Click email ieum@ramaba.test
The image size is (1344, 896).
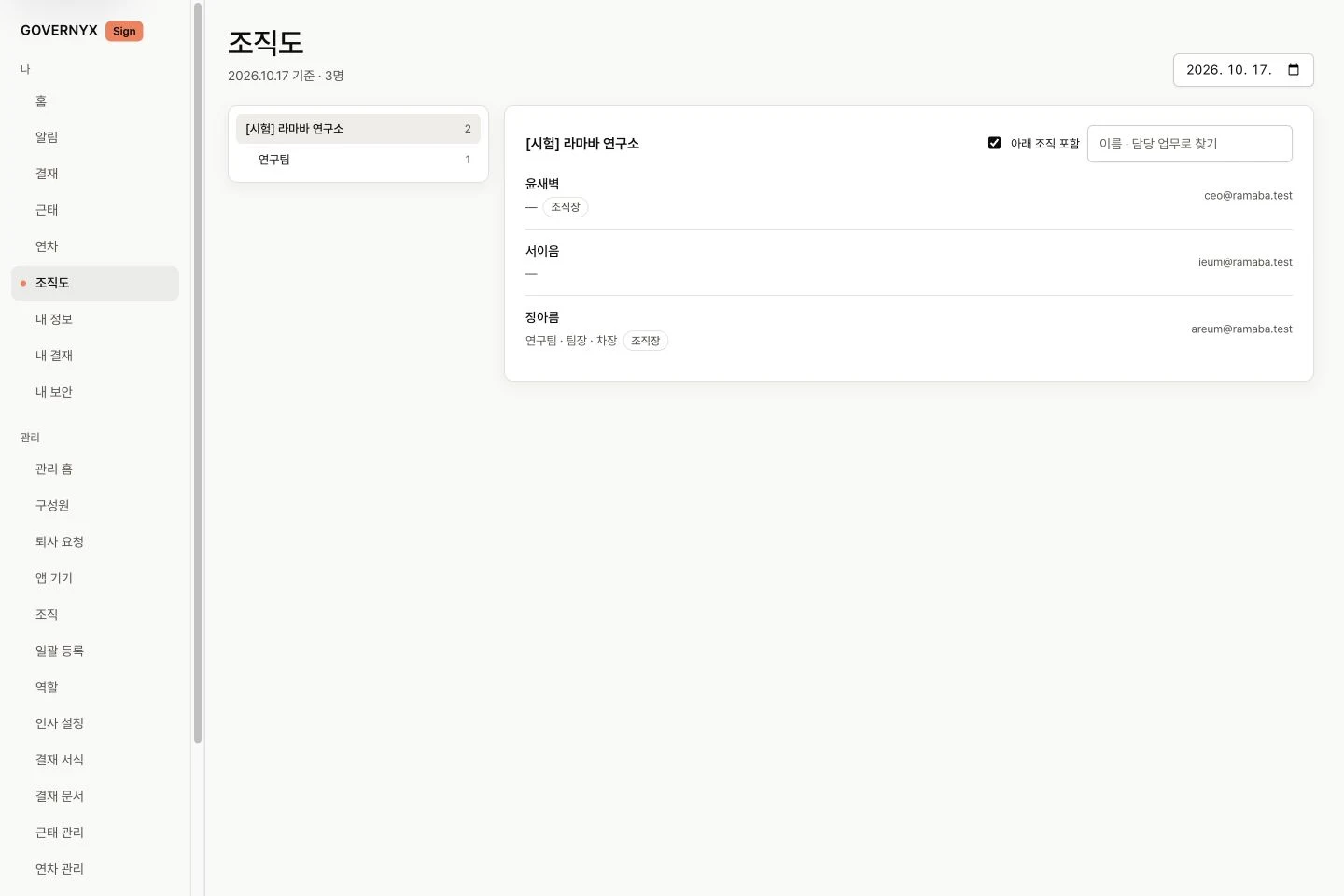click(1245, 262)
